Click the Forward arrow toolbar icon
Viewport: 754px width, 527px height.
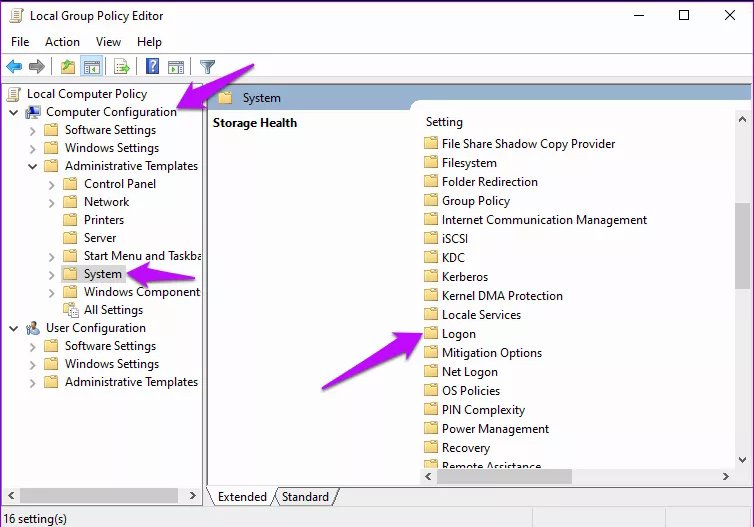(37, 66)
